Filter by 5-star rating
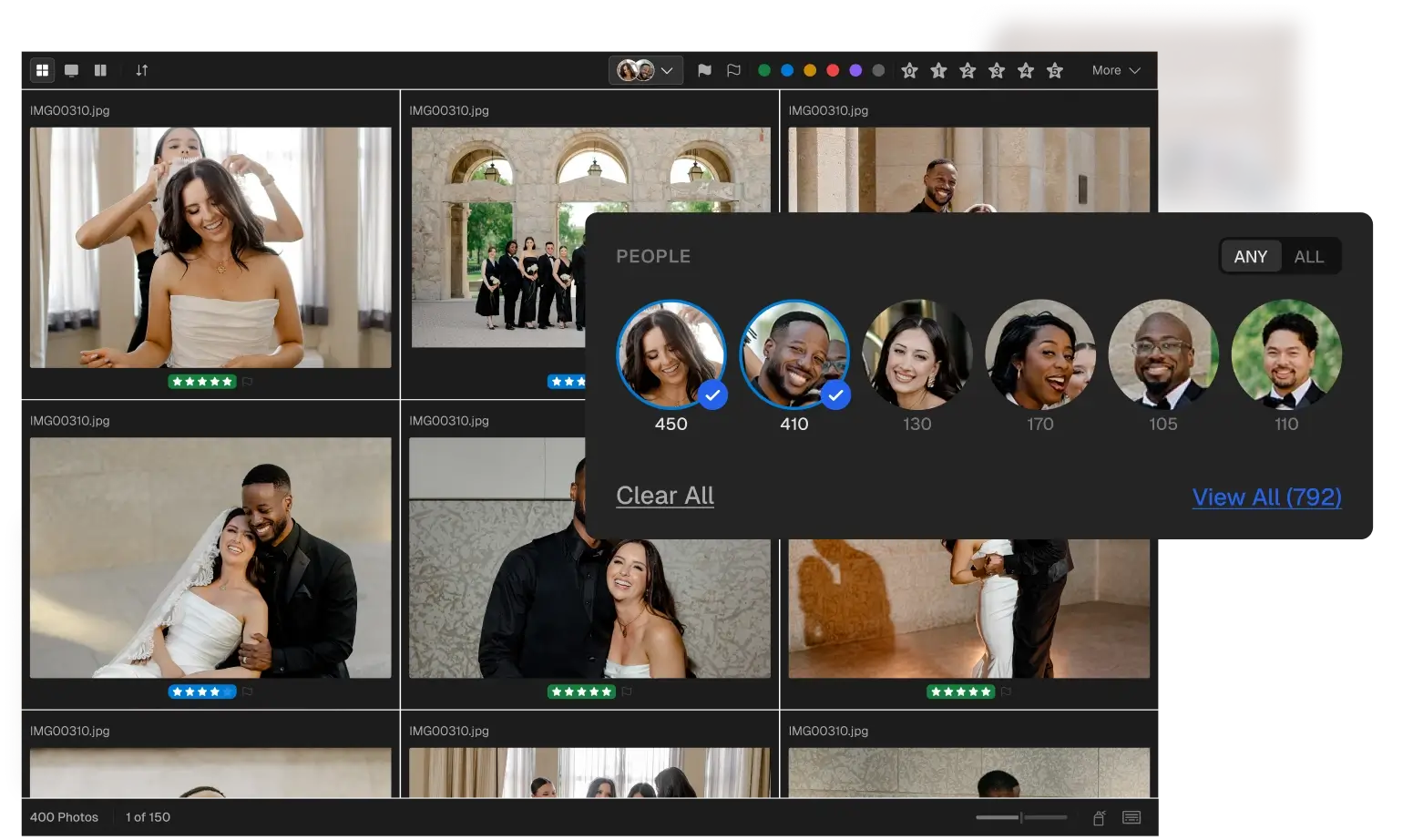The width and height of the screenshot is (1413, 840). [1055, 70]
